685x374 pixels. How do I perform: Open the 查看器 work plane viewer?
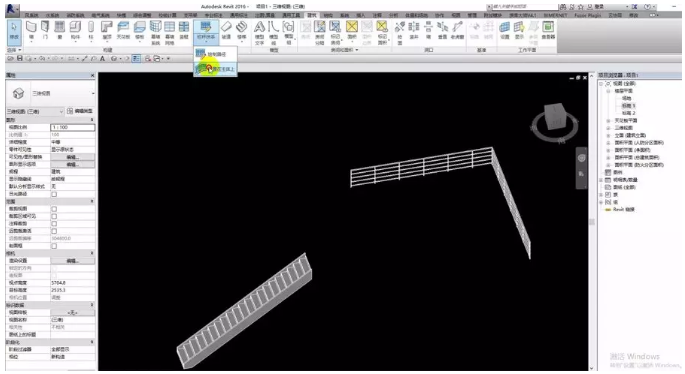pos(548,31)
